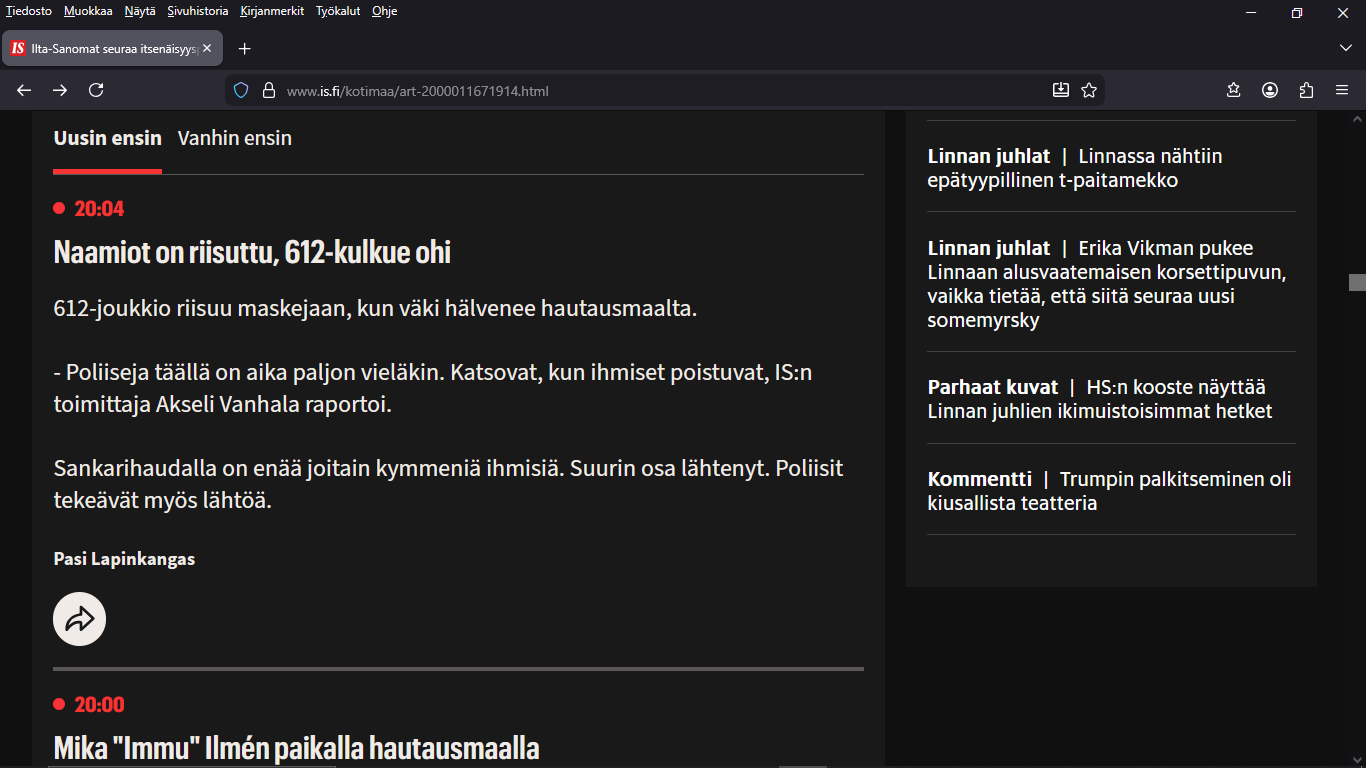Close the Ilta-Sanomat tab

coord(207,48)
